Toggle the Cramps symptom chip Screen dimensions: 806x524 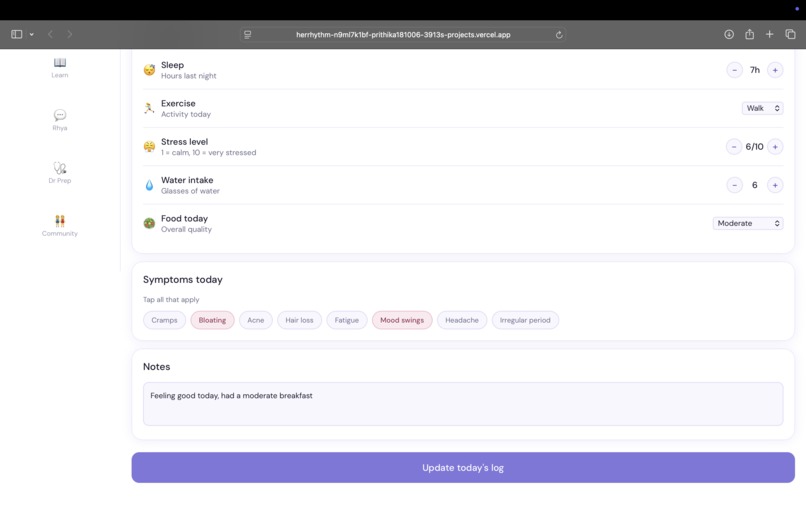[164, 320]
